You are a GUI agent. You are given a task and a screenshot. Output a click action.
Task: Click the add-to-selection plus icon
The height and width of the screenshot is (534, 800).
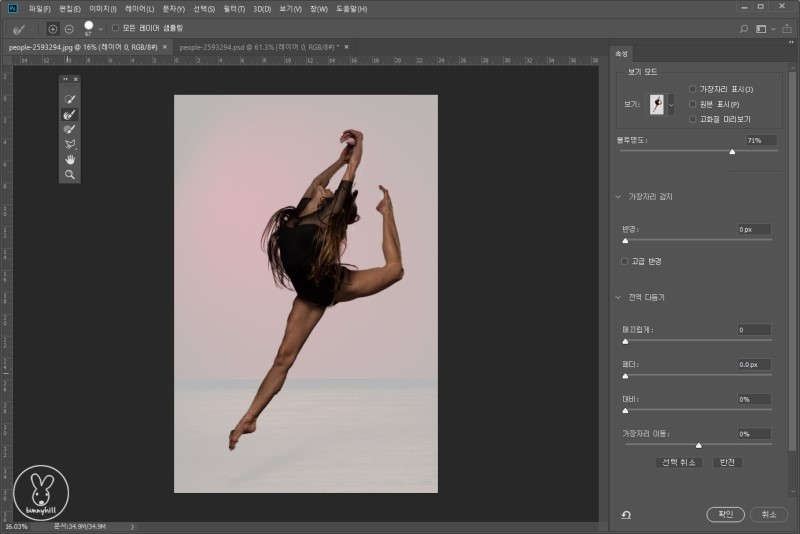click(53, 28)
